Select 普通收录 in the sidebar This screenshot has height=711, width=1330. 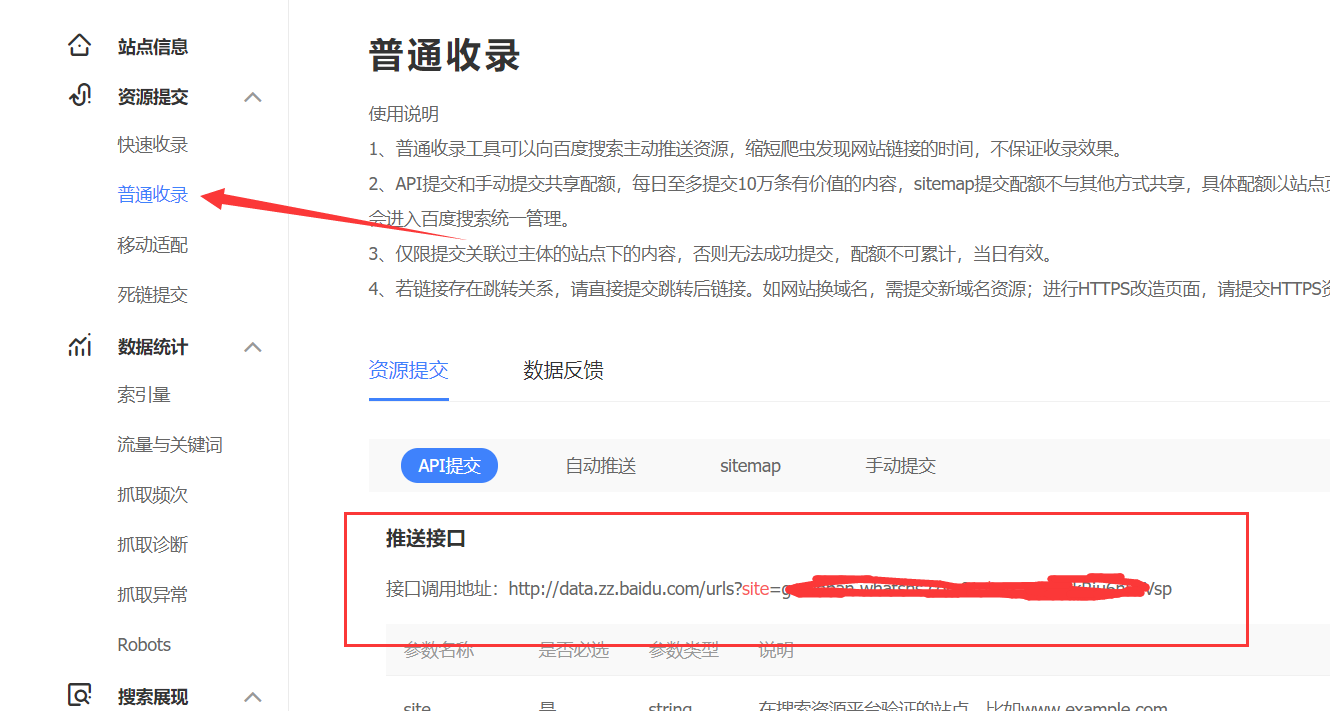tap(152, 195)
